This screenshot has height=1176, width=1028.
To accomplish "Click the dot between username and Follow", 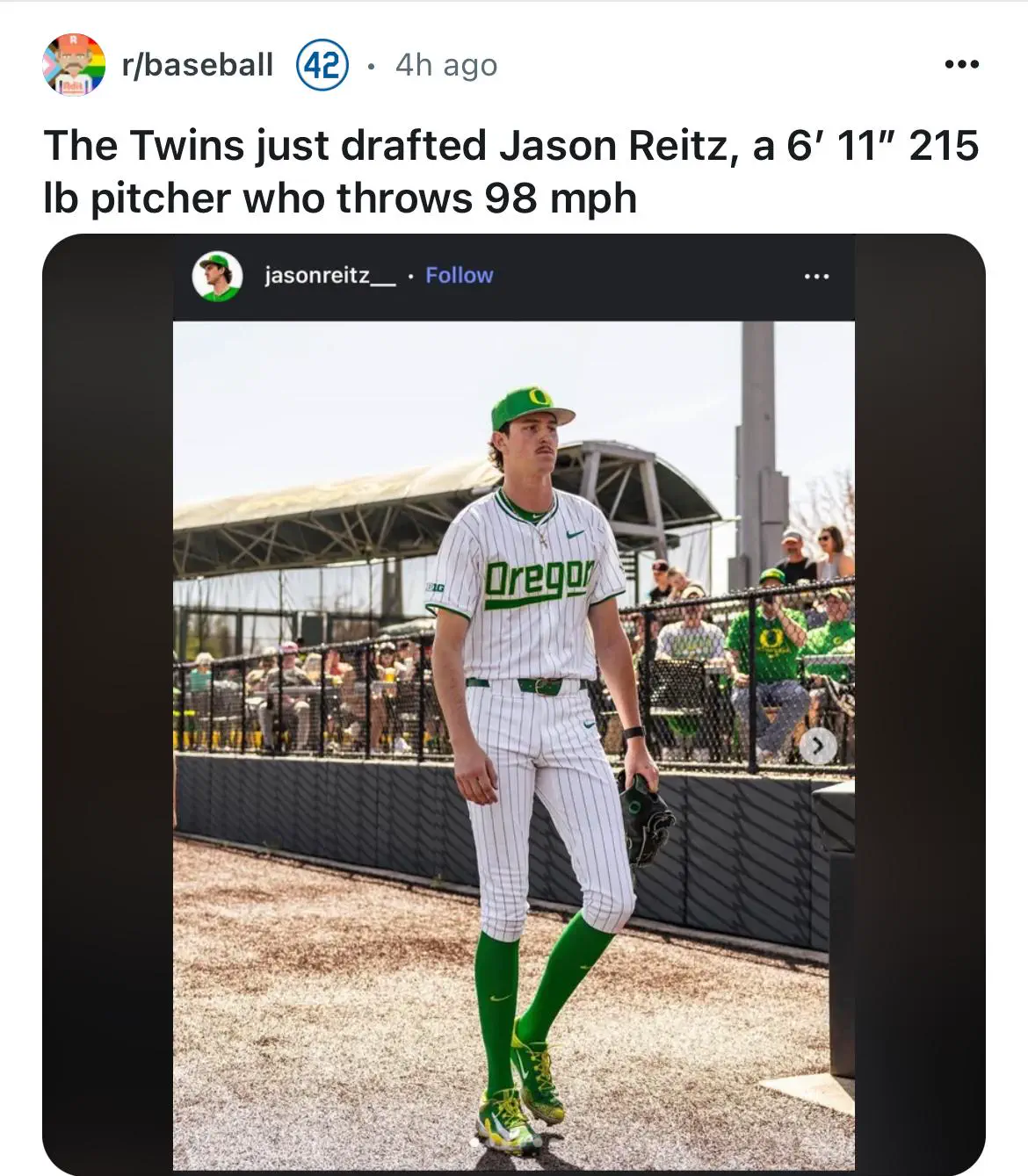I will [x=410, y=275].
